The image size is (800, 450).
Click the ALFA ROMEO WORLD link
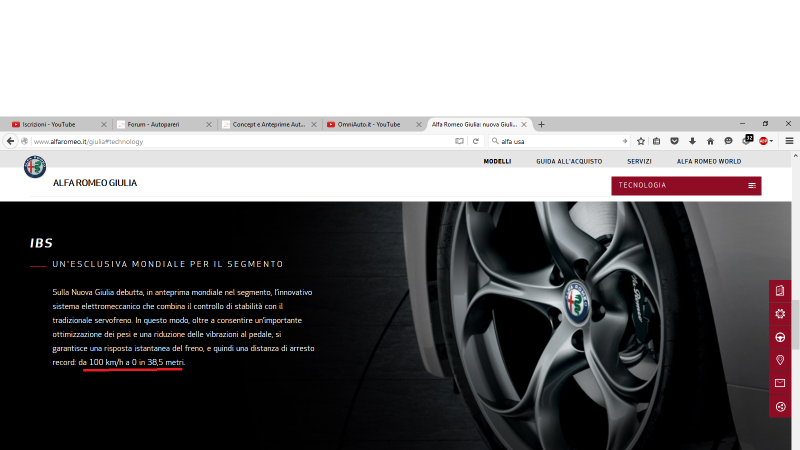[708, 161]
